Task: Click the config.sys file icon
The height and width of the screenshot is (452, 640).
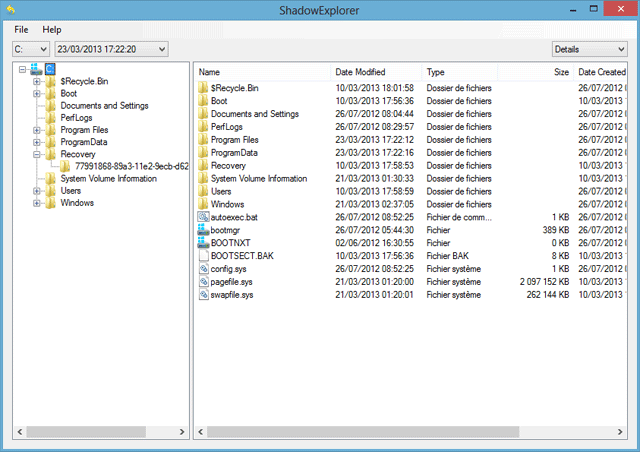Action: click(203, 269)
